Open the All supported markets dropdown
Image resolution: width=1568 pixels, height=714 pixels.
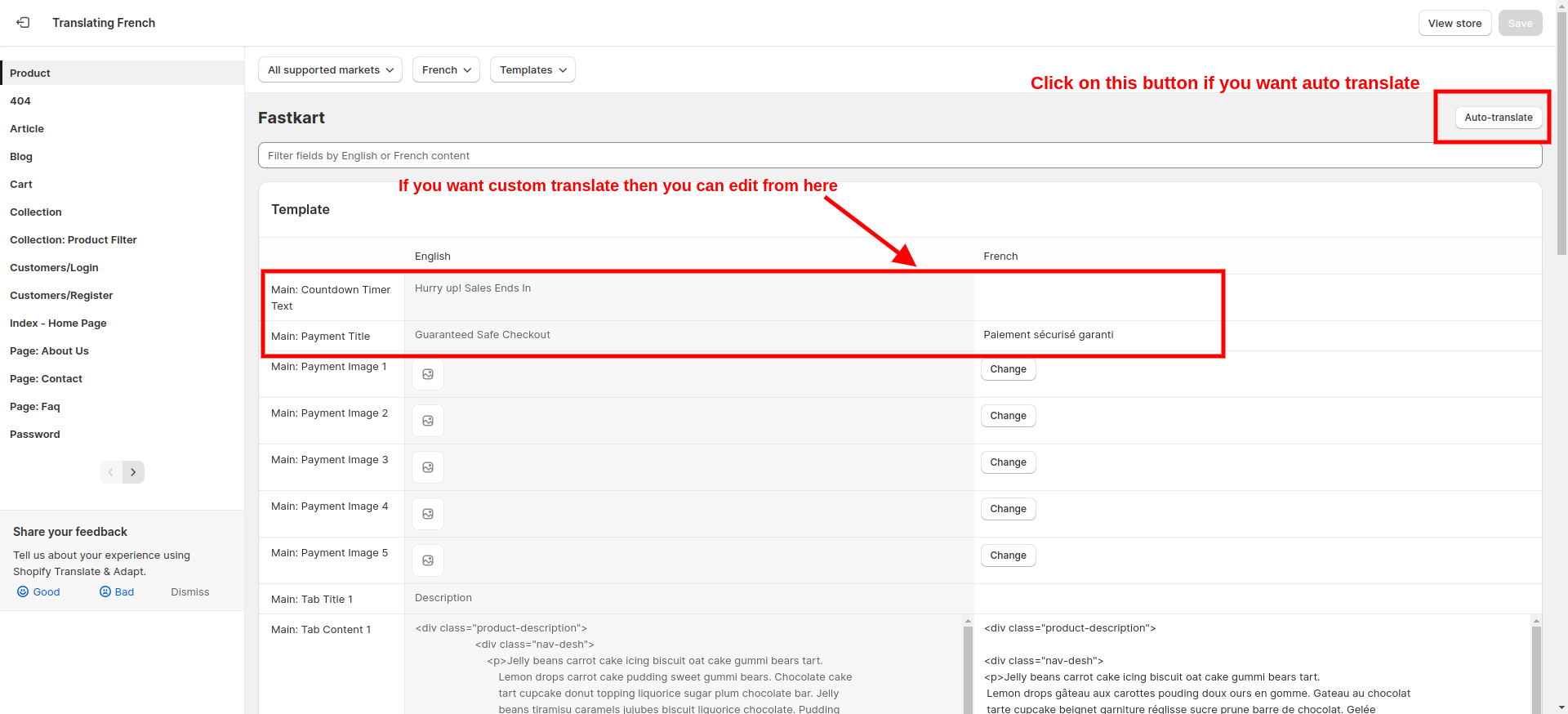click(x=330, y=69)
